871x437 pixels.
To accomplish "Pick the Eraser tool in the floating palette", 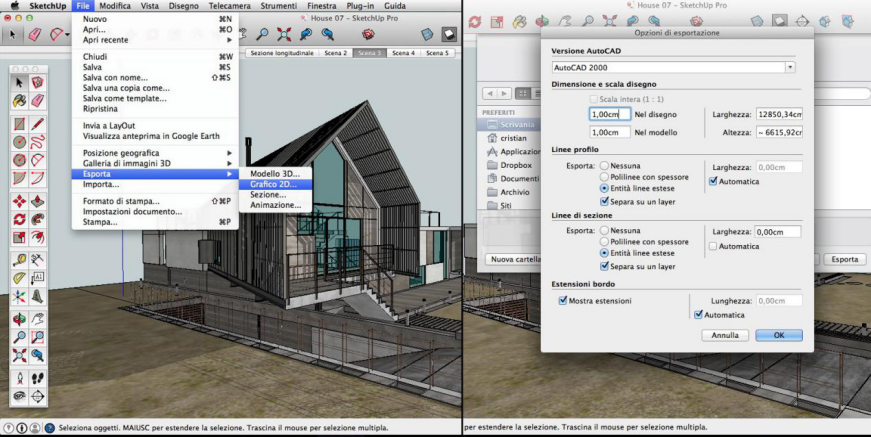I will click(37, 101).
